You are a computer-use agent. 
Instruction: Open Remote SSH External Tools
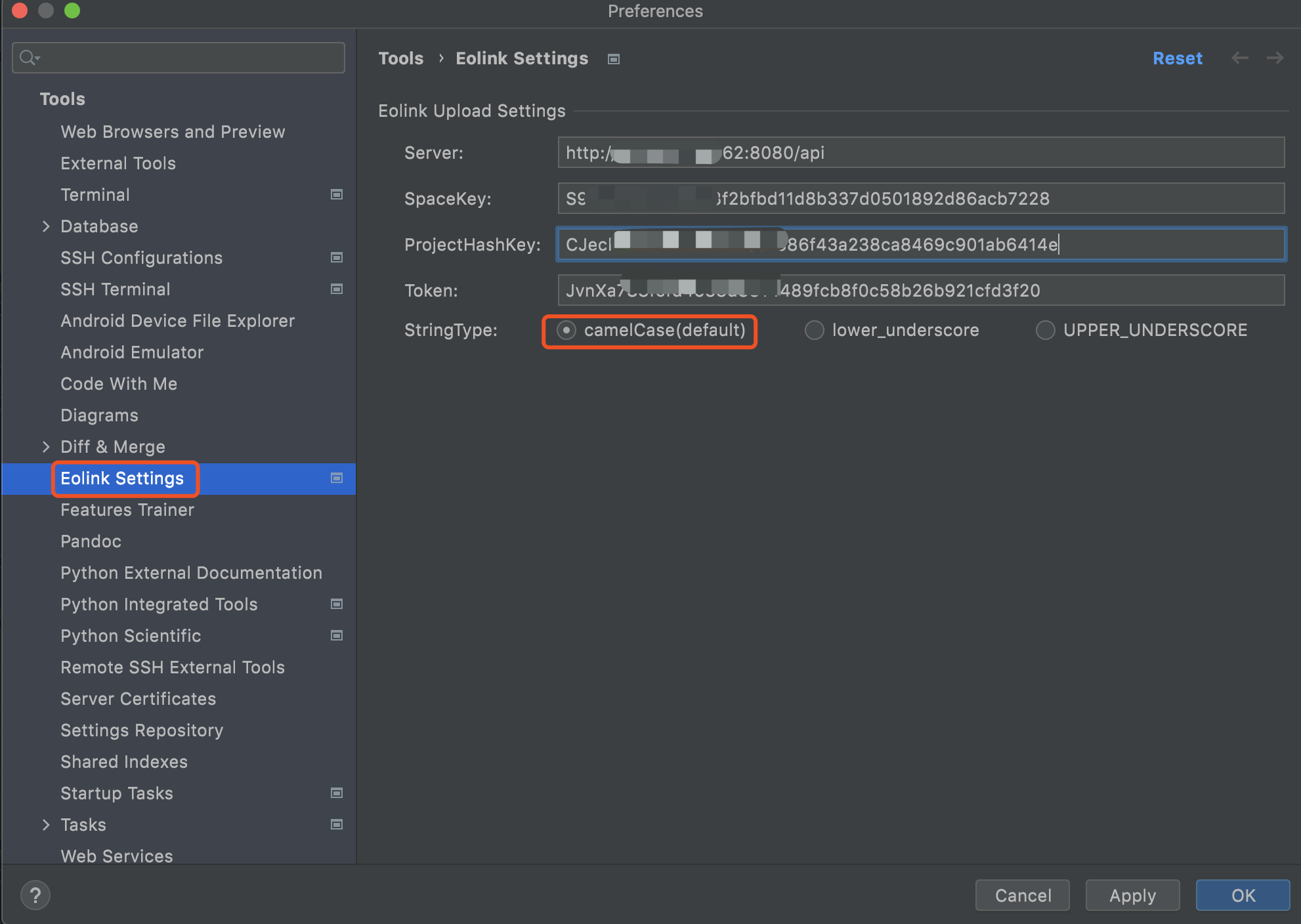pos(173,667)
